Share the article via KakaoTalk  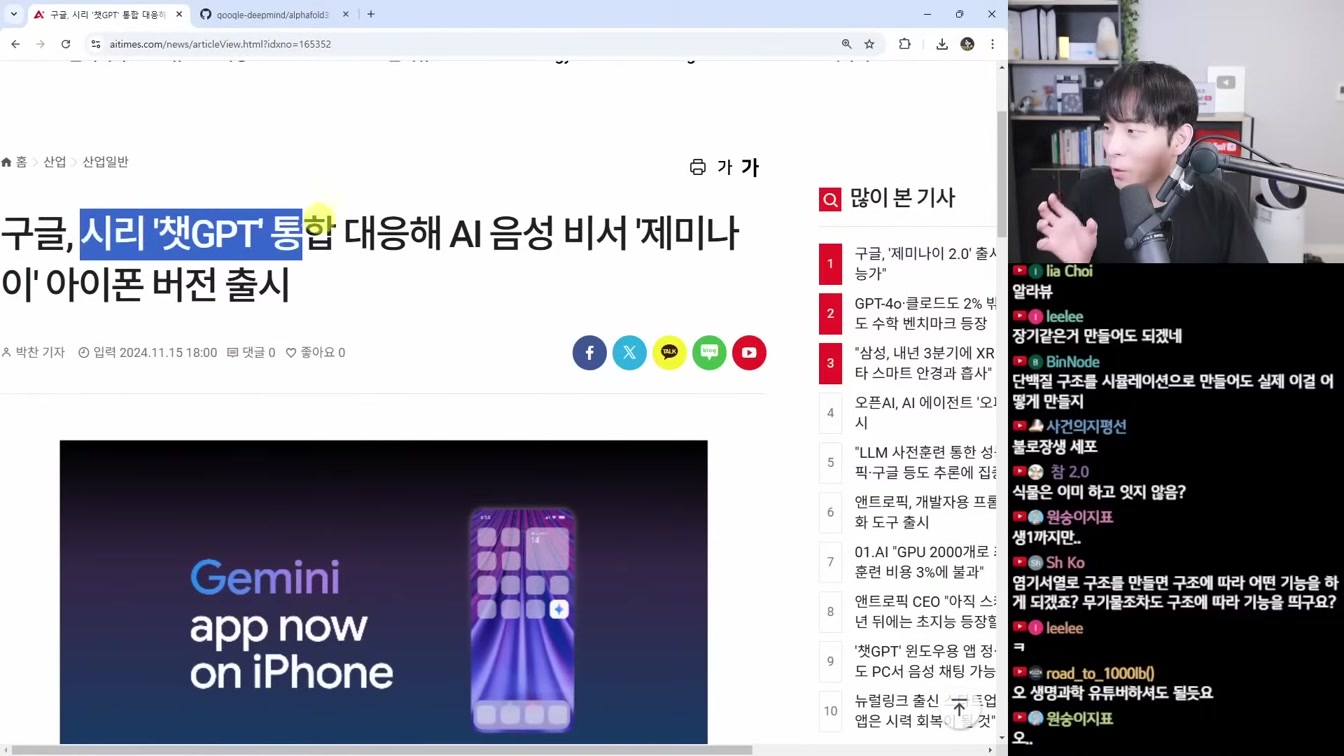[670, 353]
